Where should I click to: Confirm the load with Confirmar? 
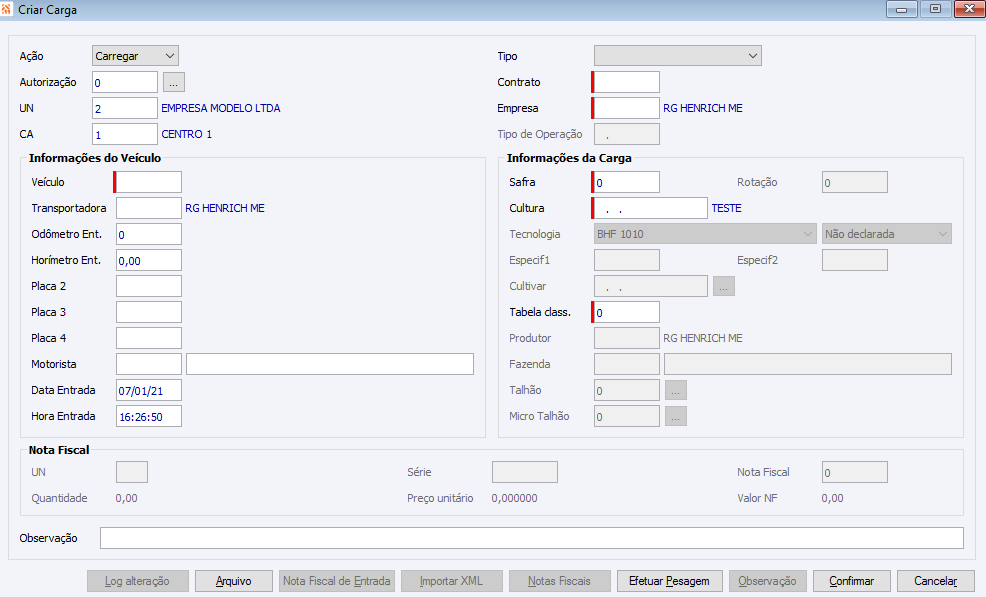click(x=851, y=581)
